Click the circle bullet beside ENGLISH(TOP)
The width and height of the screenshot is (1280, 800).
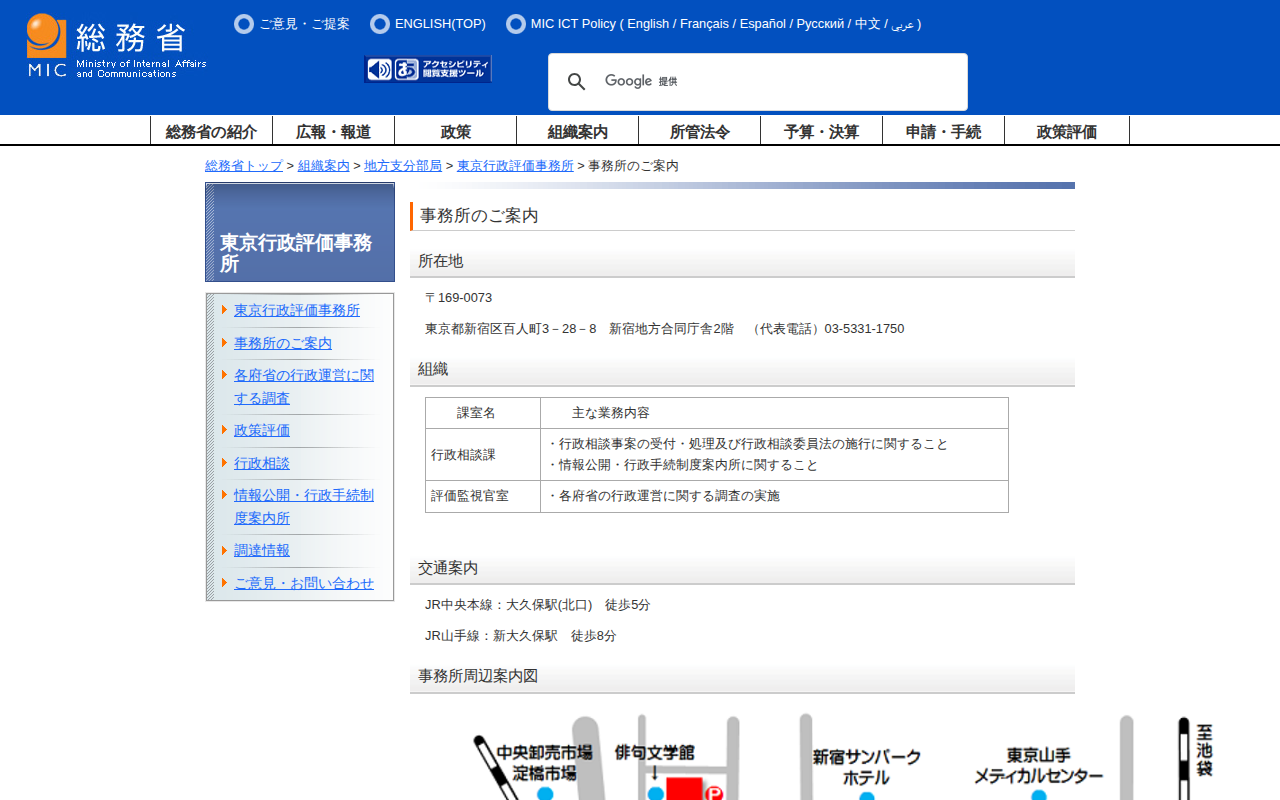380,24
